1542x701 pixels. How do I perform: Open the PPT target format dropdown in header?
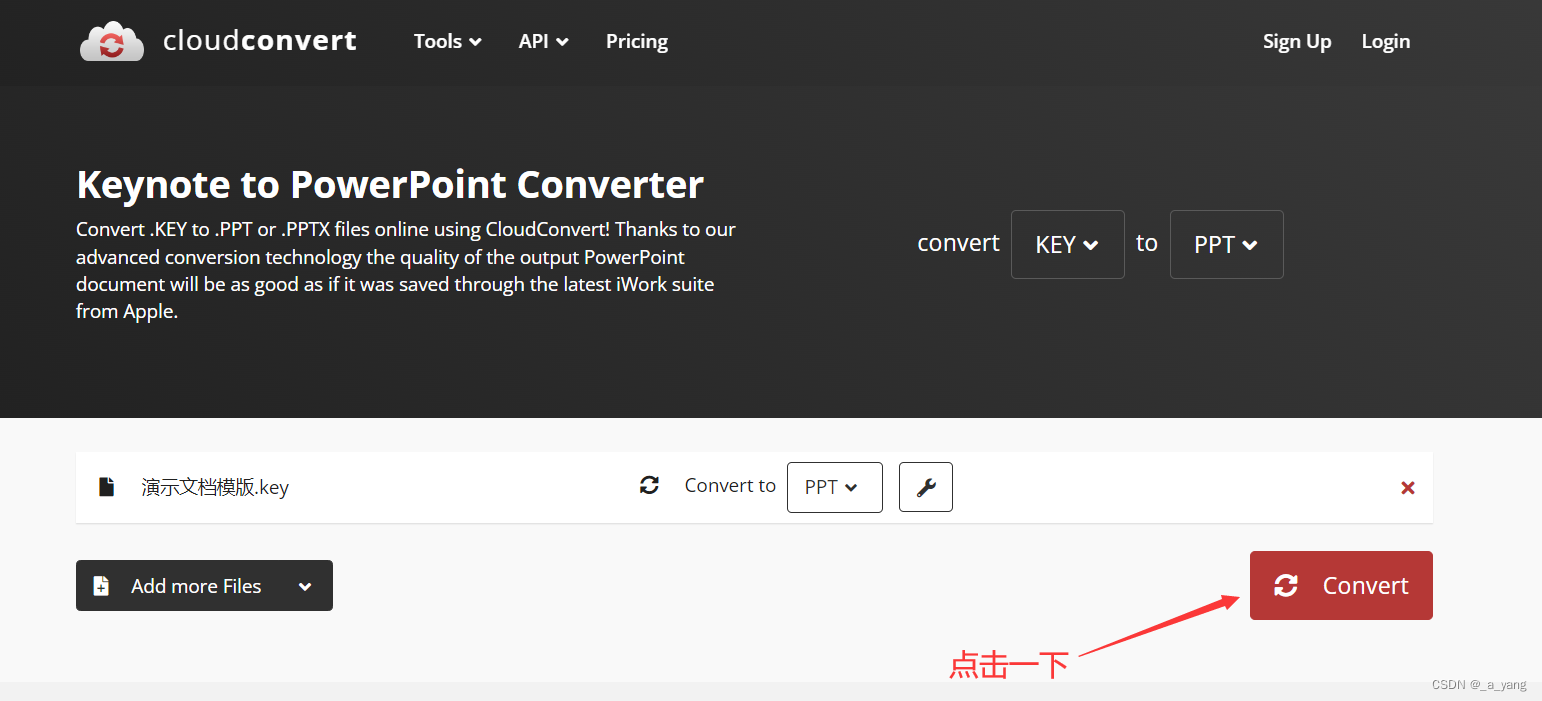1227,244
